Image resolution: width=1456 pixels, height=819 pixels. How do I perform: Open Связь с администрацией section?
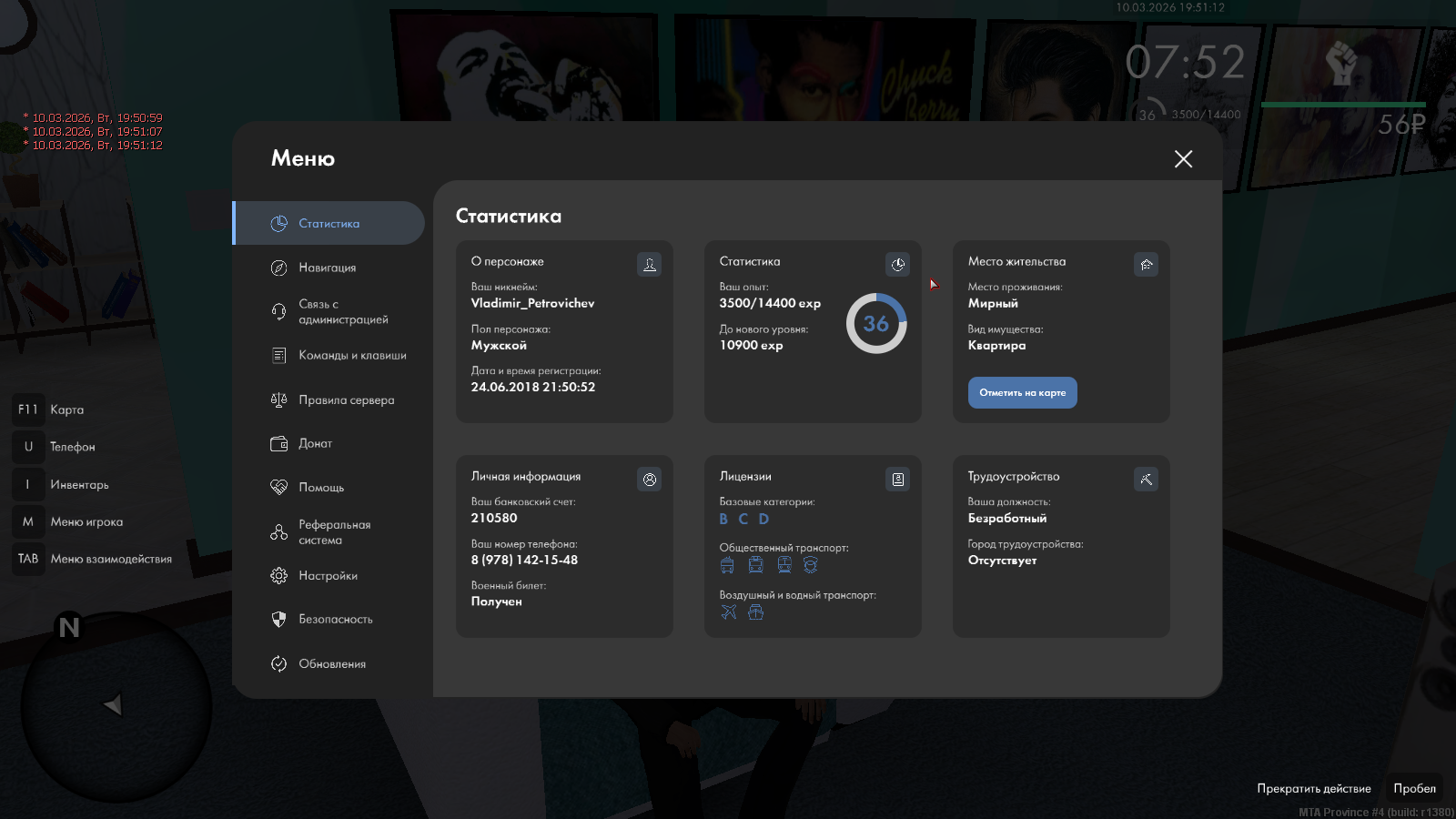pyautogui.click(x=342, y=312)
